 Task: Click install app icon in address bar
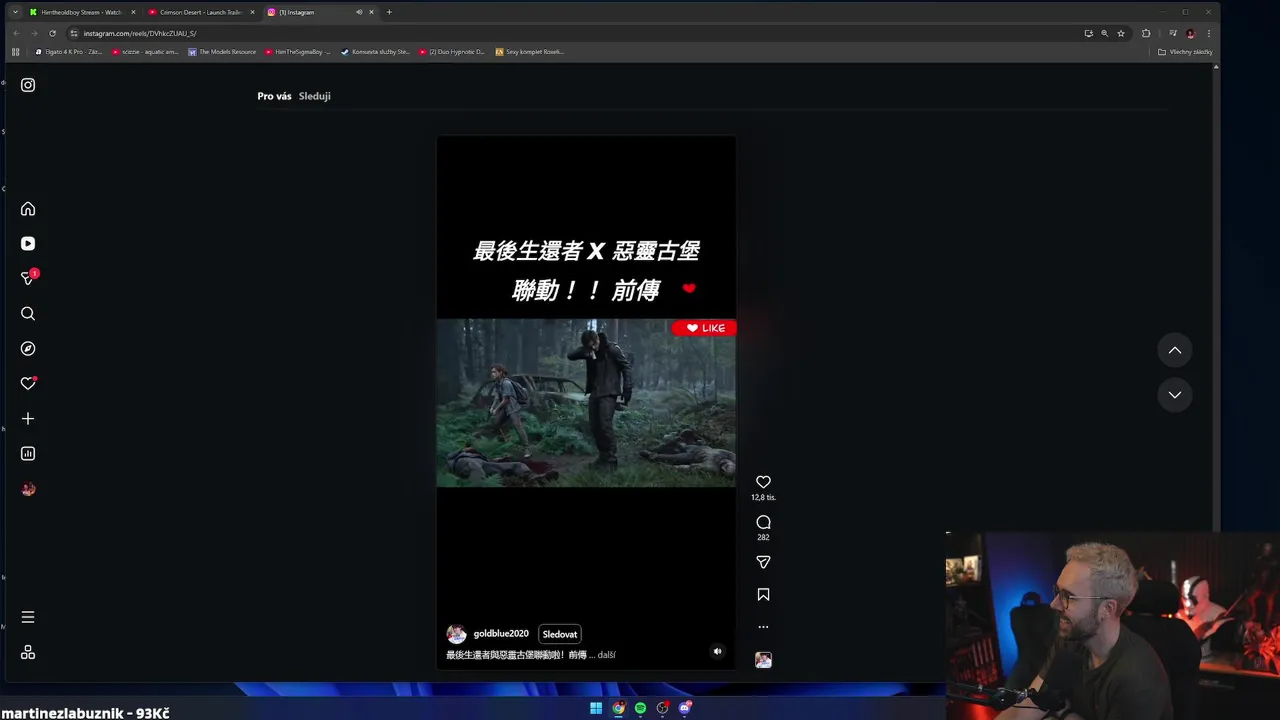1088,33
